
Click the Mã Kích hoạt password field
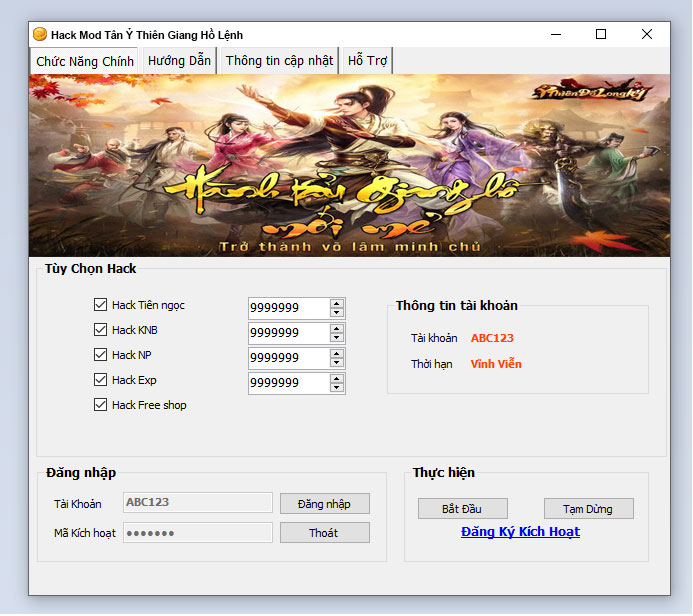pyautogui.click(x=198, y=532)
